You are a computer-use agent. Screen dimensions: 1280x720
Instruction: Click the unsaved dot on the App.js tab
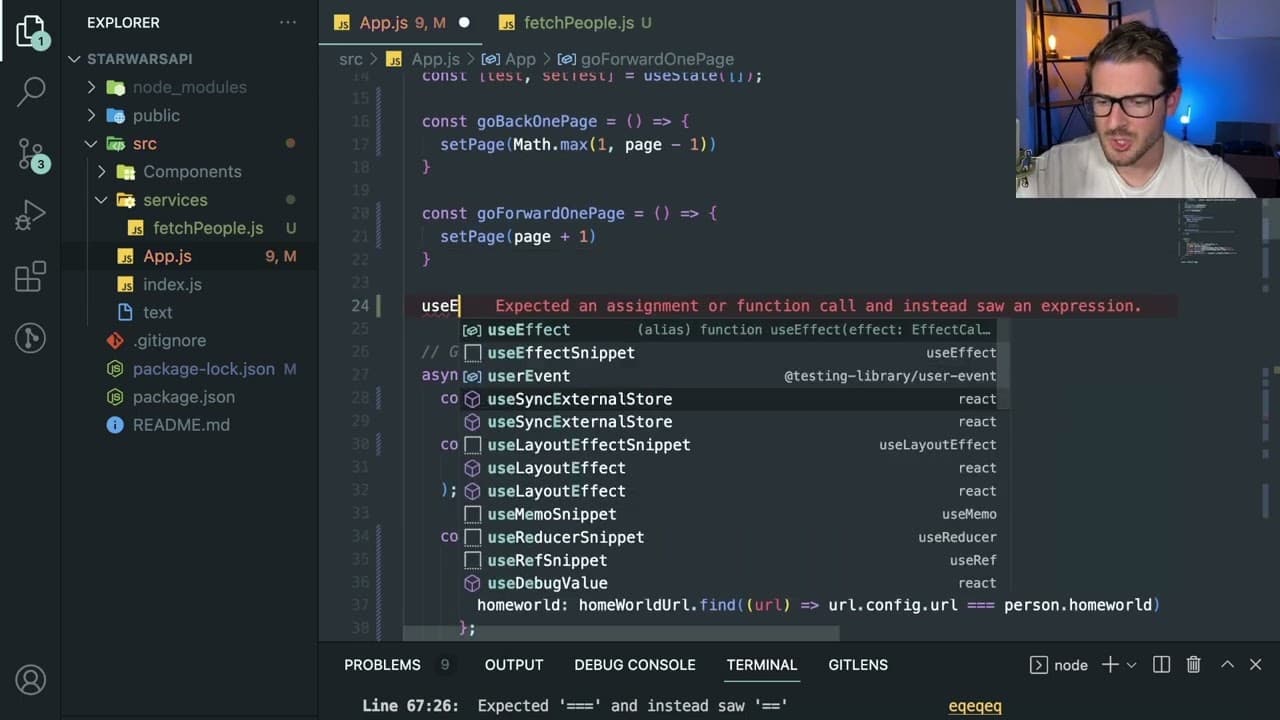pyautogui.click(x=464, y=22)
